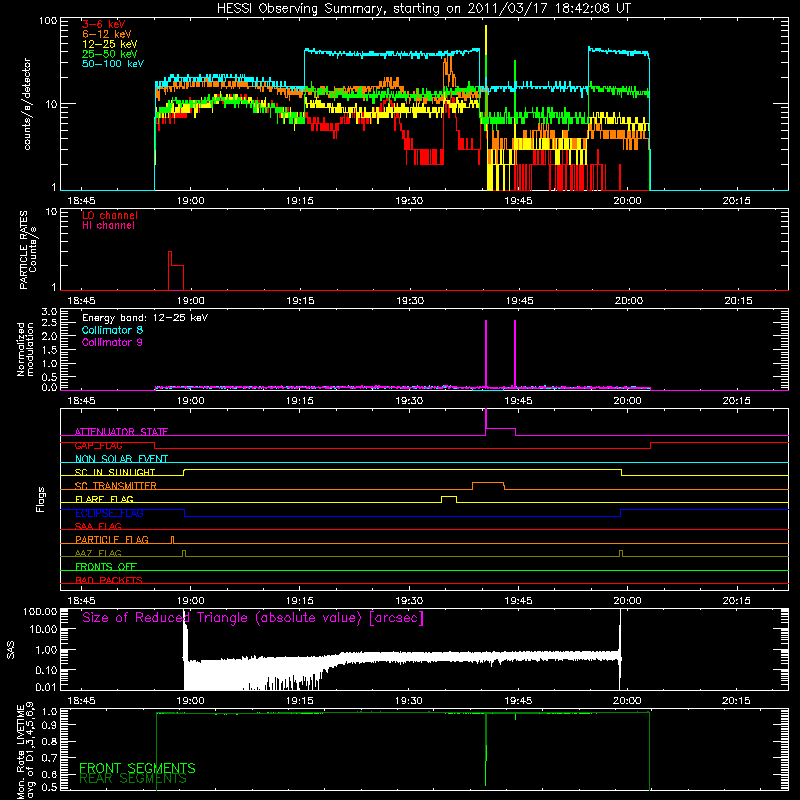Click the GAP_FLAG label
The image size is (800, 800).
(x=98, y=445)
